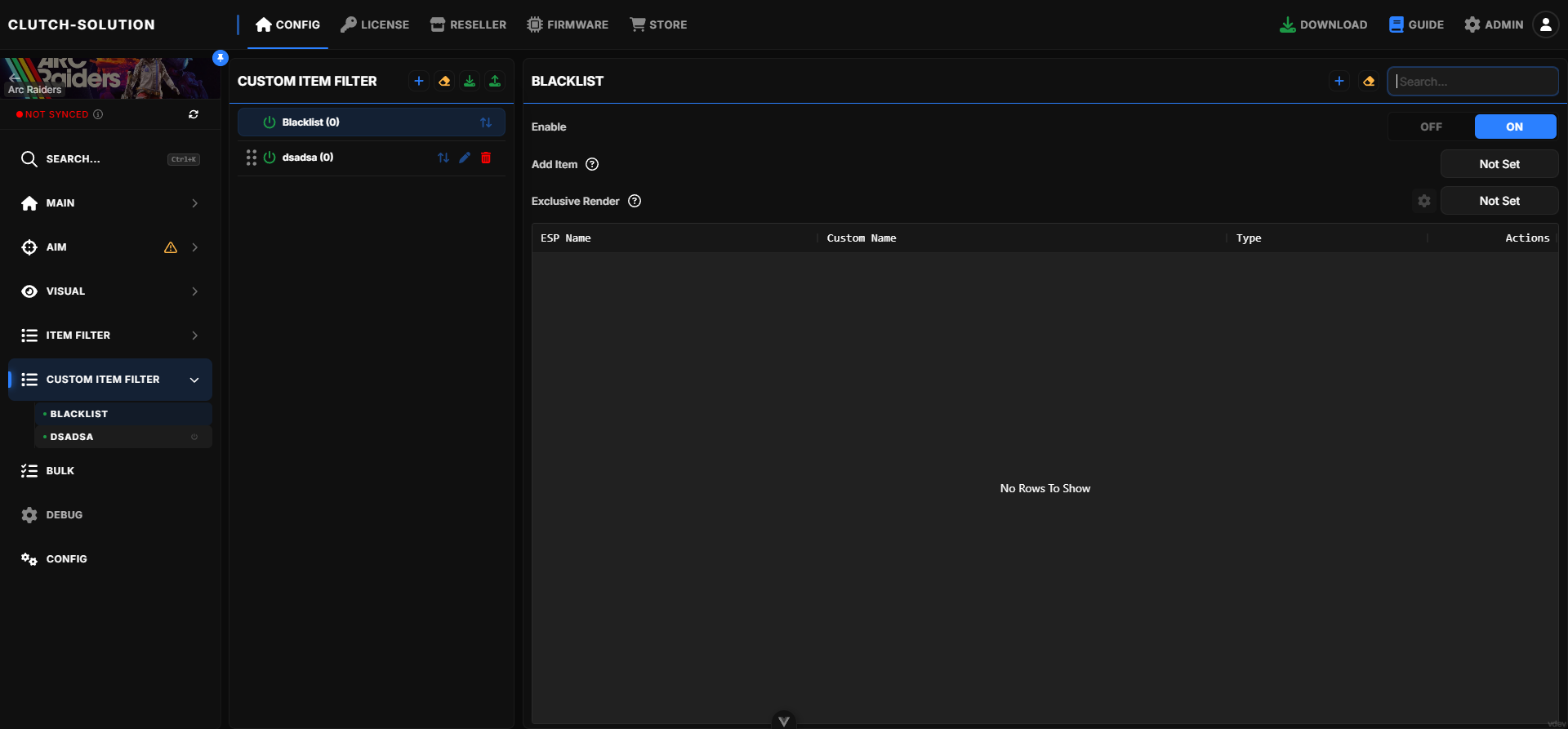Select the BLACKLIST sidebar sub-item

123,414
